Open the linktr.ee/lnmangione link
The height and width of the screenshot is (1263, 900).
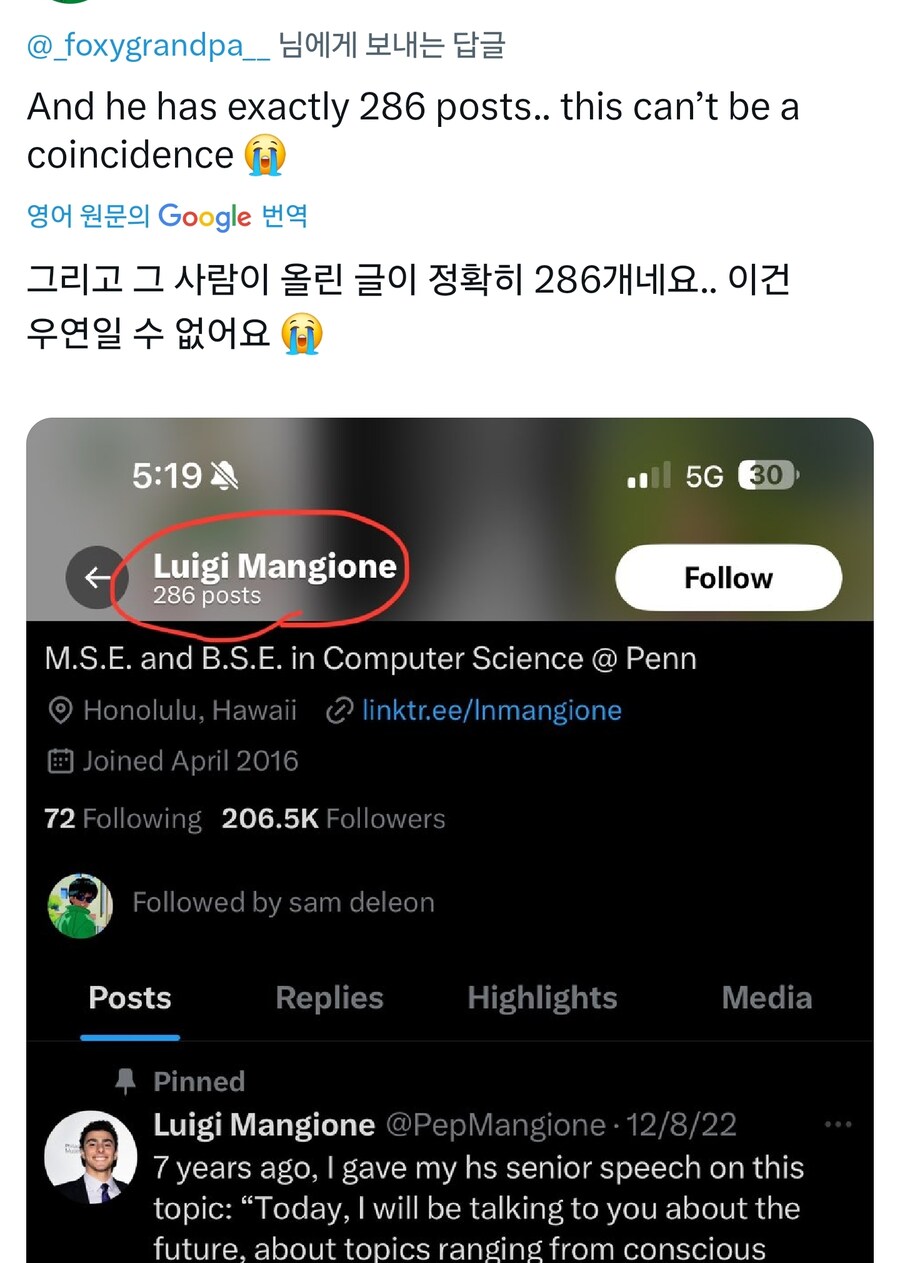(x=491, y=711)
